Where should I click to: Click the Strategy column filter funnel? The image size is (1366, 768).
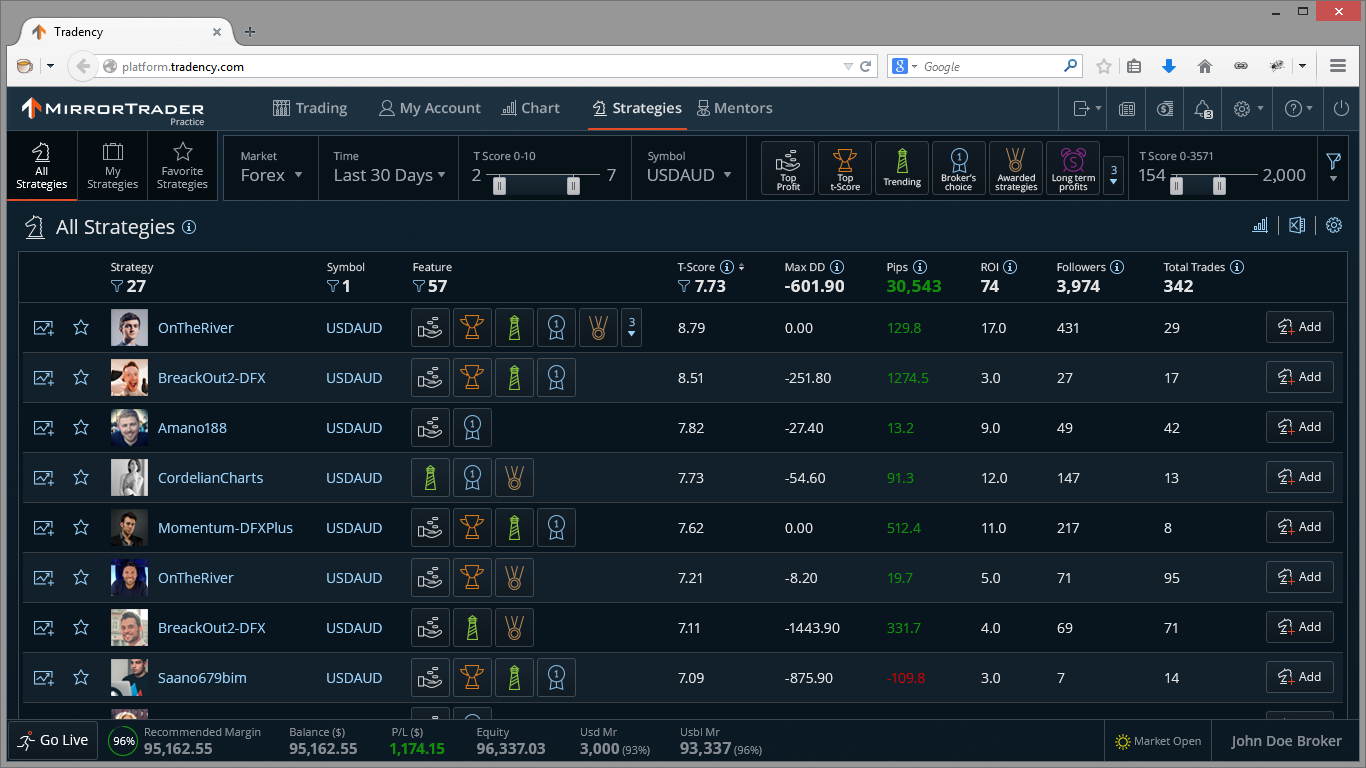[x=117, y=286]
